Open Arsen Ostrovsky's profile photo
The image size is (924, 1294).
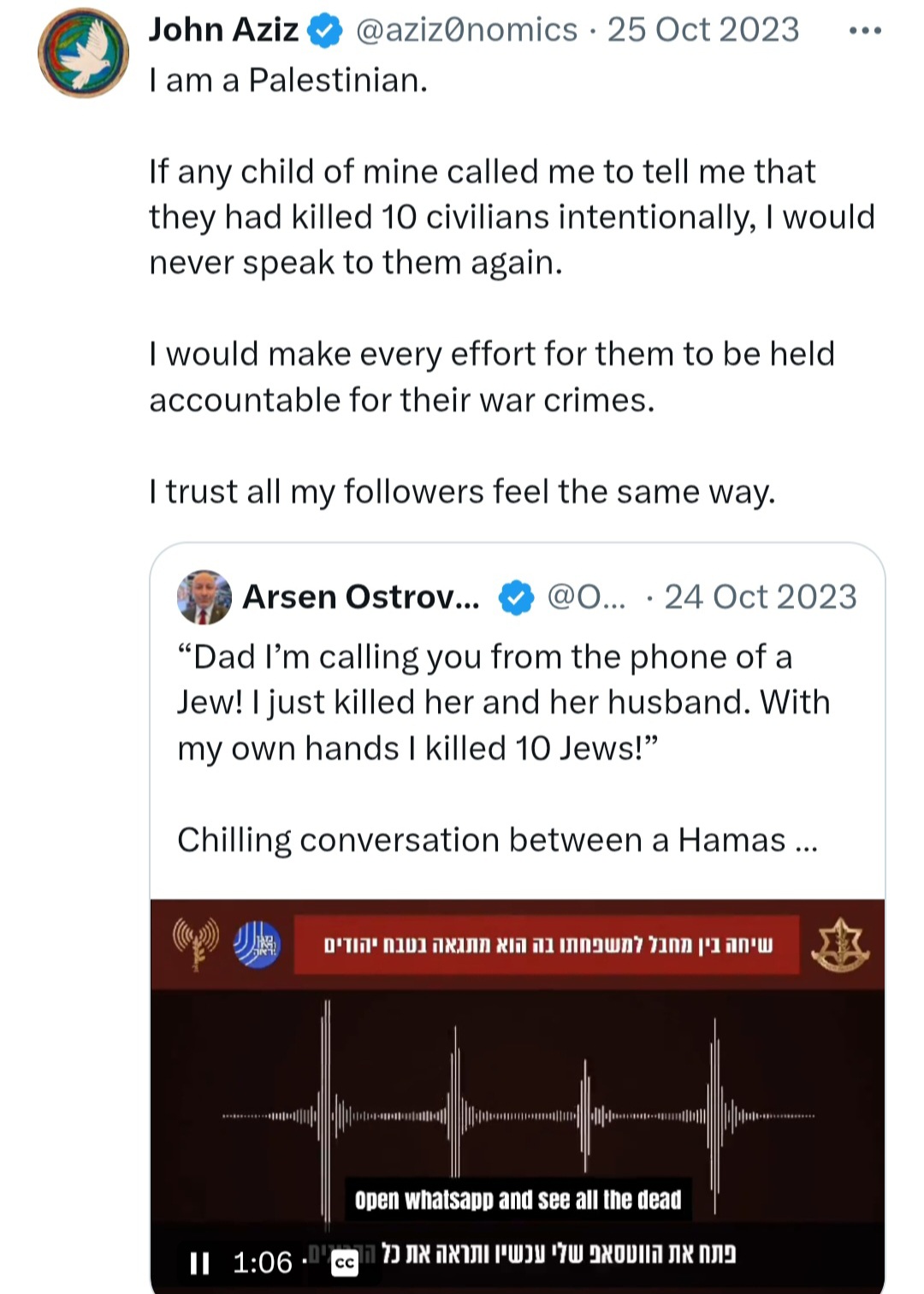point(204,597)
